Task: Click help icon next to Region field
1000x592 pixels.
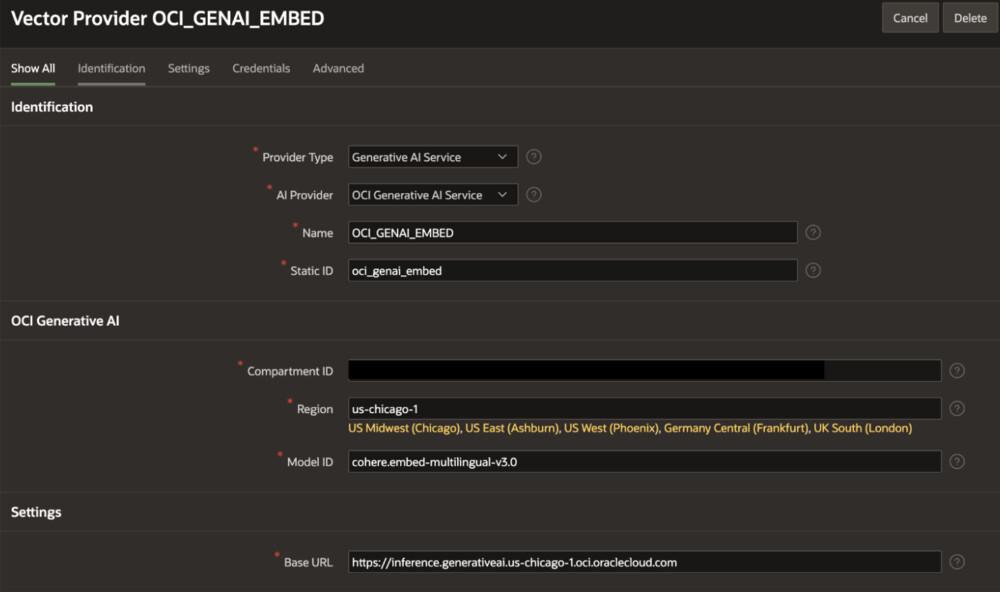Action: click(x=957, y=409)
